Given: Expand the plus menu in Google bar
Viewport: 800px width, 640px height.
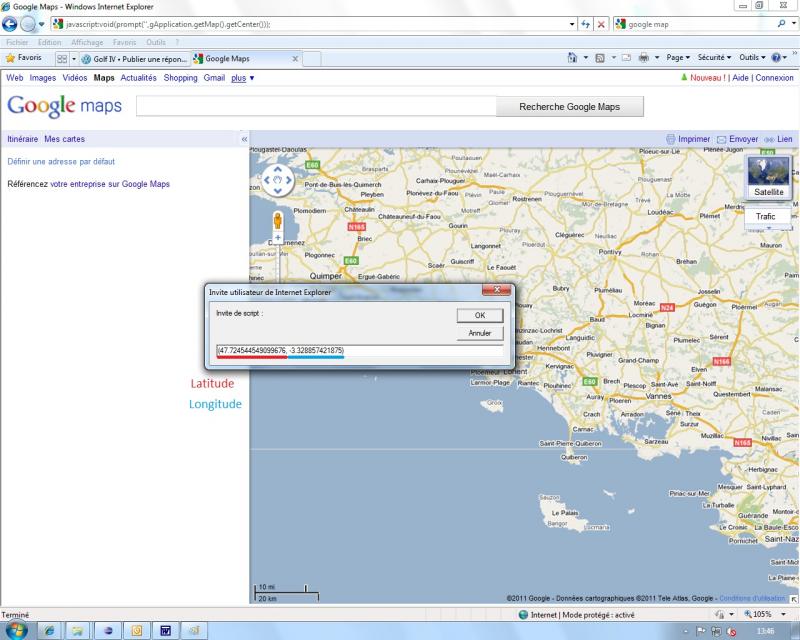Looking at the screenshot, I should tap(242, 78).
